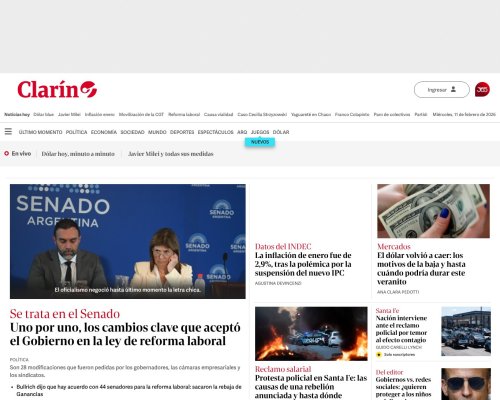Click the man with sunglasses photo
Image resolution: width=500 pixels, height=400 pixels.
pyautogui.click(x=466, y=384)
